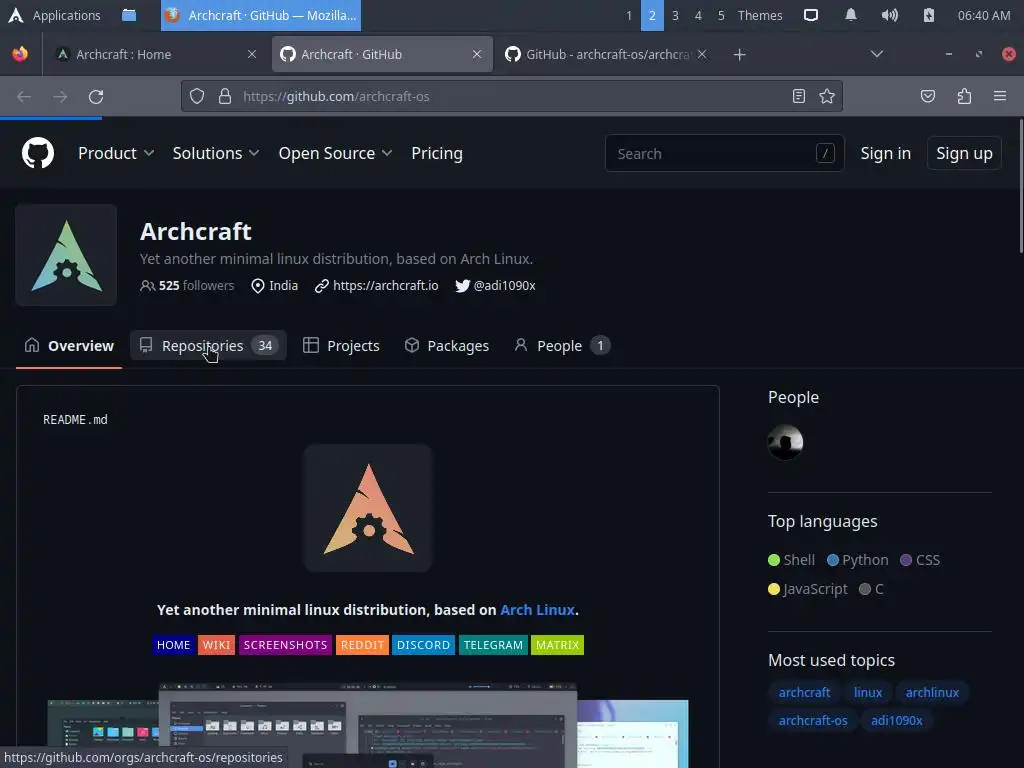Open the Themes panel item

(760, 15)
